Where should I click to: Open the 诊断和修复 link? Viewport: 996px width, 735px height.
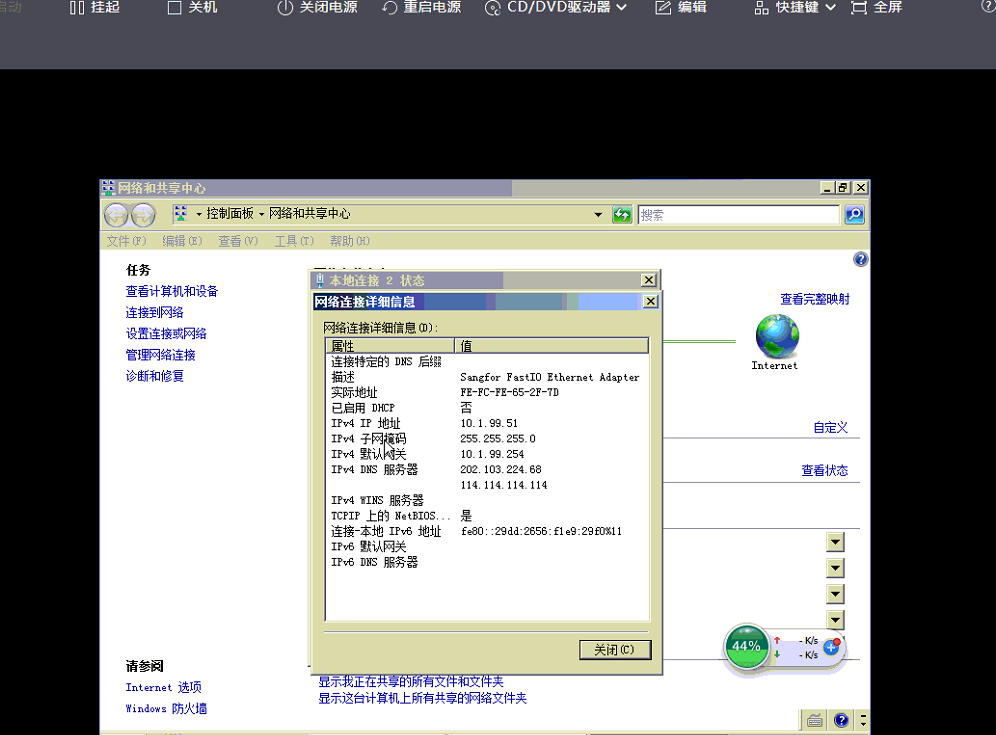(x=154, y=376)
